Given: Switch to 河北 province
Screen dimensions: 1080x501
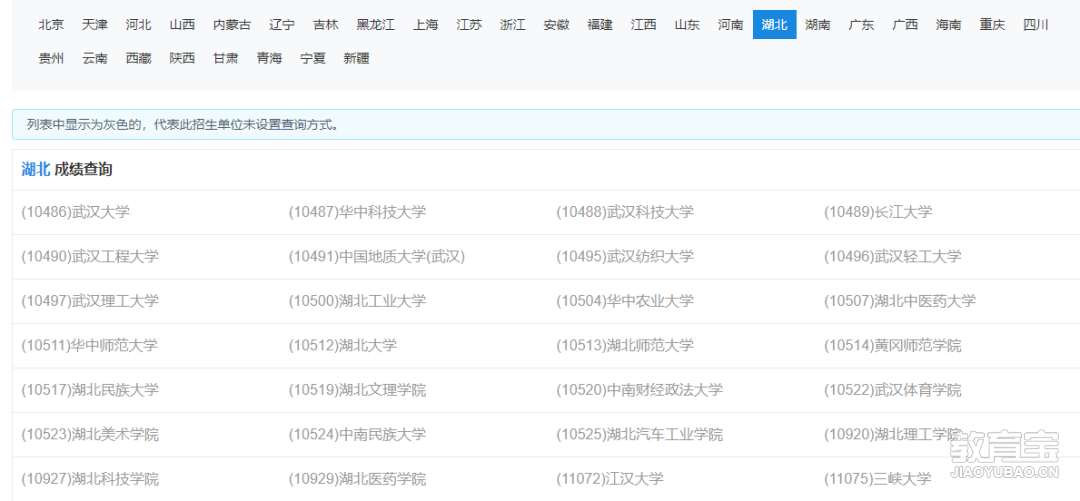Looking at the screenshot, I should pyautogui.click(x=138, y=25).
